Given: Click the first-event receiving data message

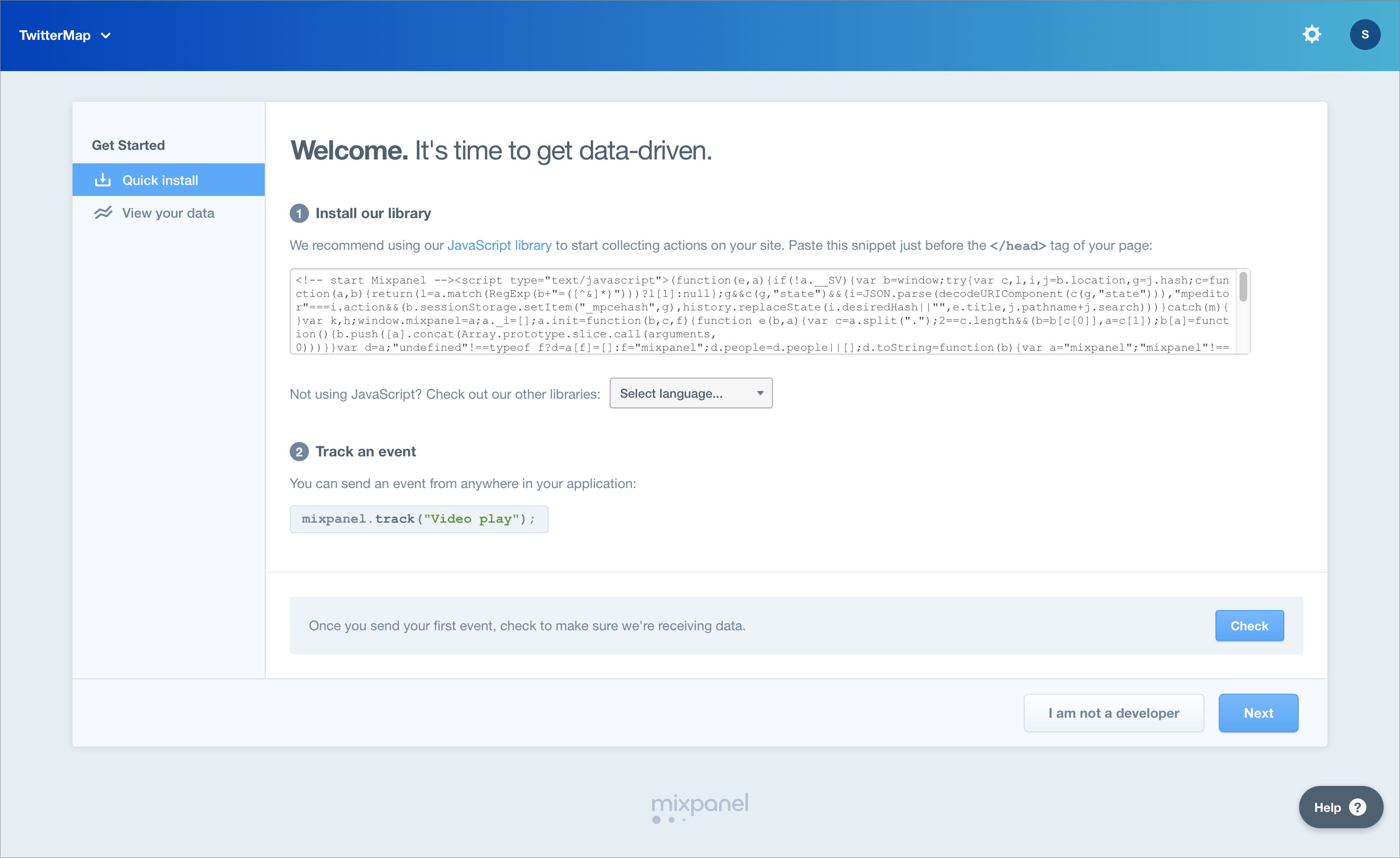Looking at the screenshot, I should (527, 625).
